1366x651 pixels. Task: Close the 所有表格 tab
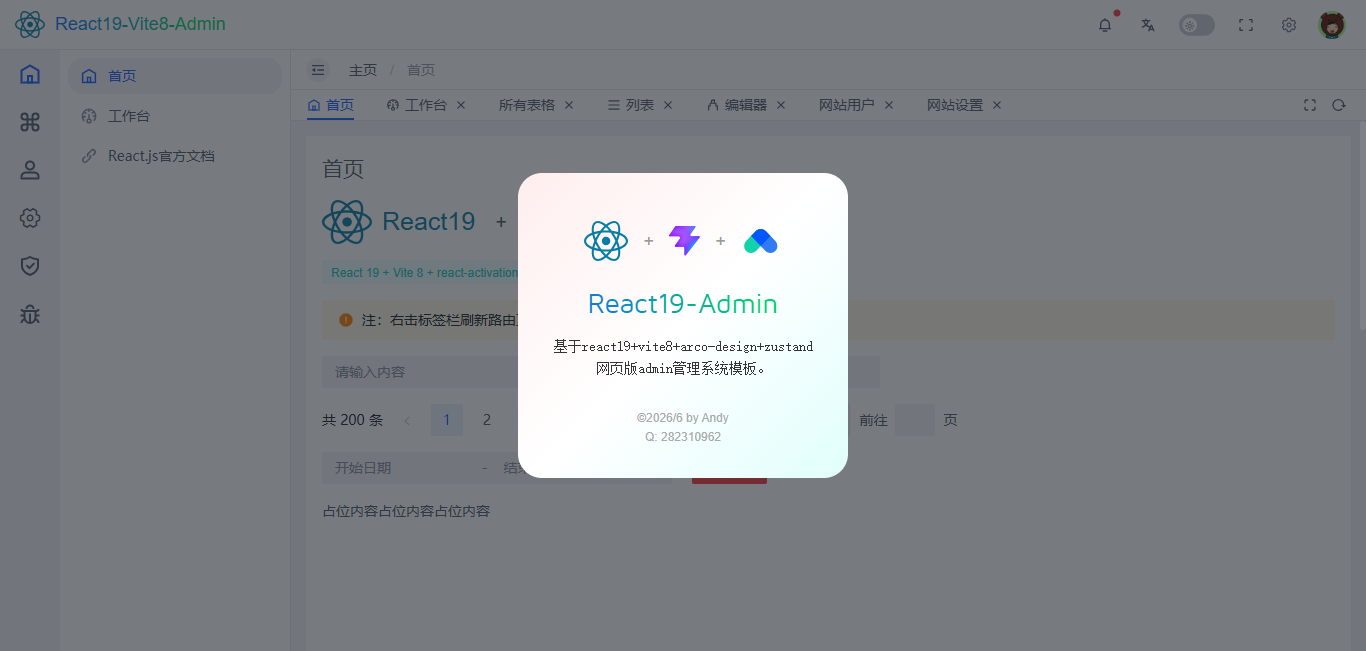tap(569, 105)
